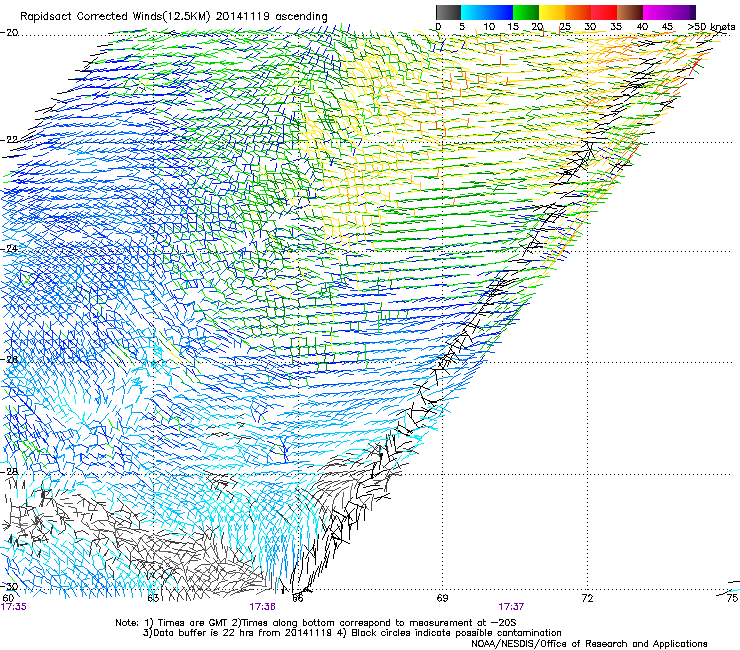Click the title 'Rapidscat Corrected Winds(12.5KM)'
Image resolution: width=740 pixels, height=650 pixels.
(x=116, y=16)
